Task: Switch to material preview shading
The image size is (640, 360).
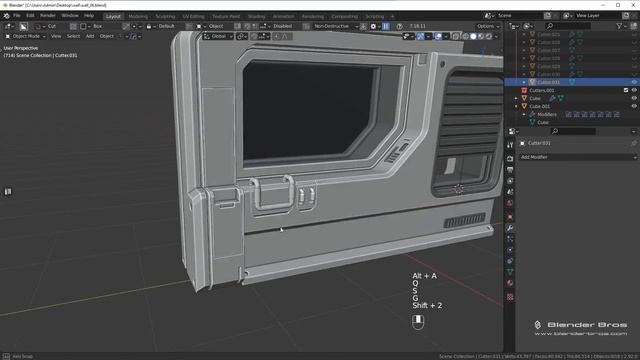Action: (x=481, y=36)
